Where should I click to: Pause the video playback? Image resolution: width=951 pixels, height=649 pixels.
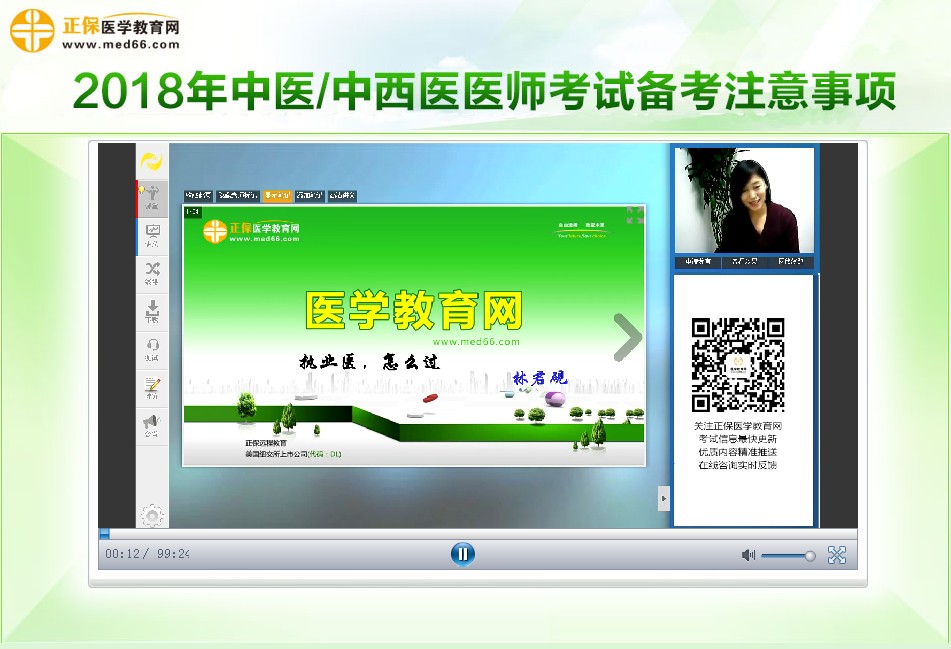click(462, 554)
